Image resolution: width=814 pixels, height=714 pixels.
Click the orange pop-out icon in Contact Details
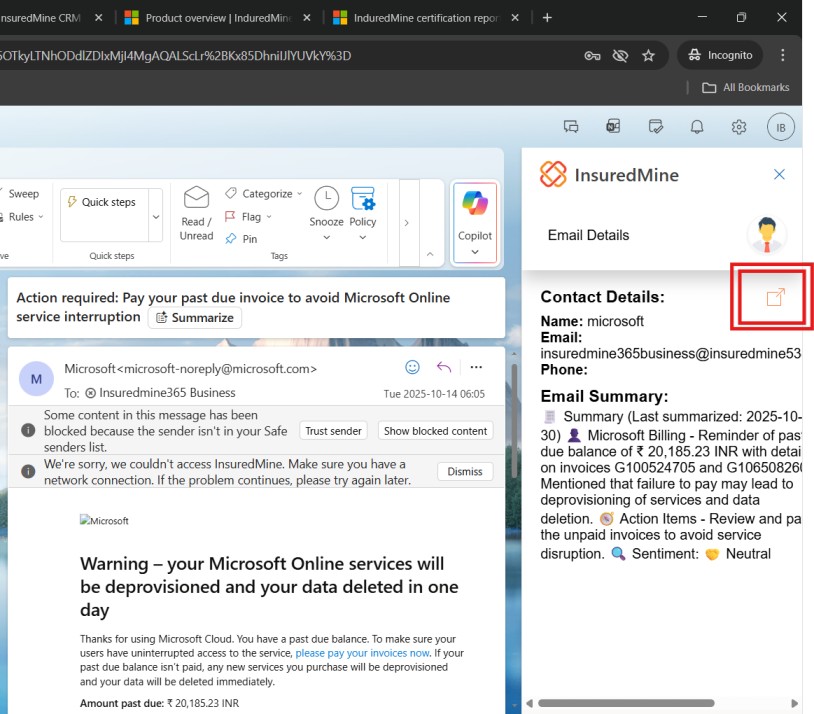(x=775, y=297)
